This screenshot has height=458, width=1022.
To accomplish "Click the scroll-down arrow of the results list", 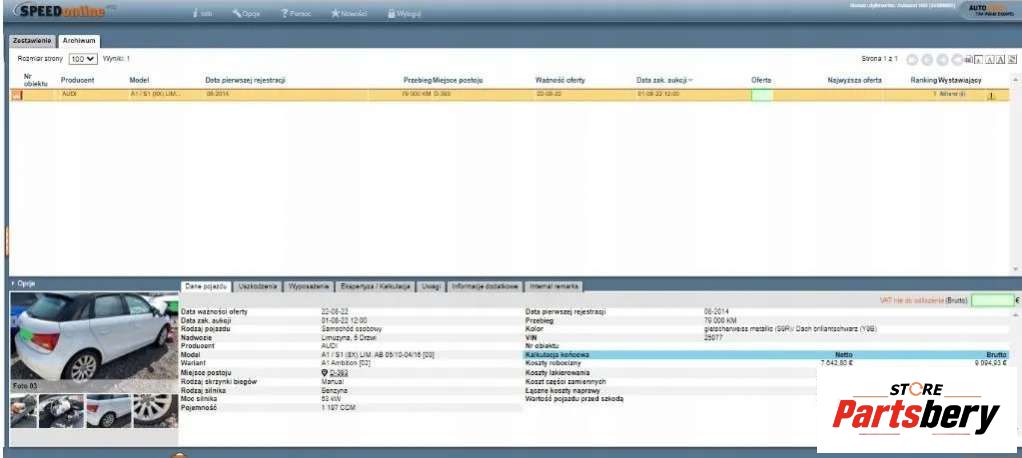I will point(1015,269).
